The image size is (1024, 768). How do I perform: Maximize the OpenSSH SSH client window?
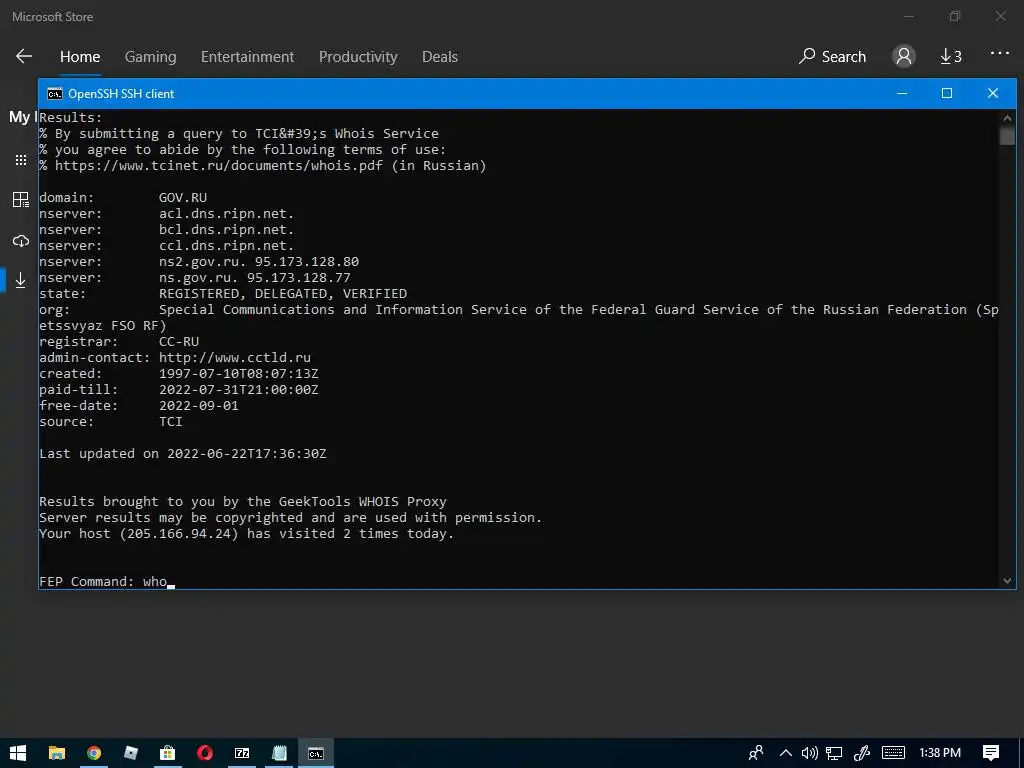point(946,93)
